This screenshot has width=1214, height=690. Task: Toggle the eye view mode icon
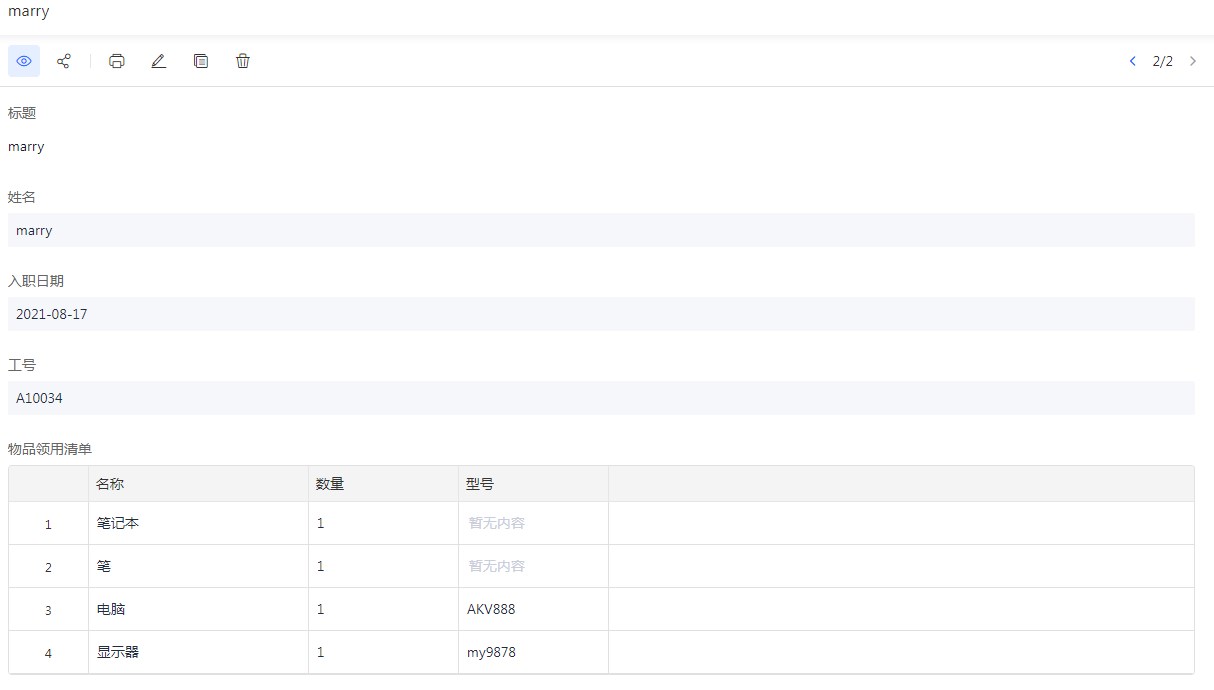[x=24, y=61]
